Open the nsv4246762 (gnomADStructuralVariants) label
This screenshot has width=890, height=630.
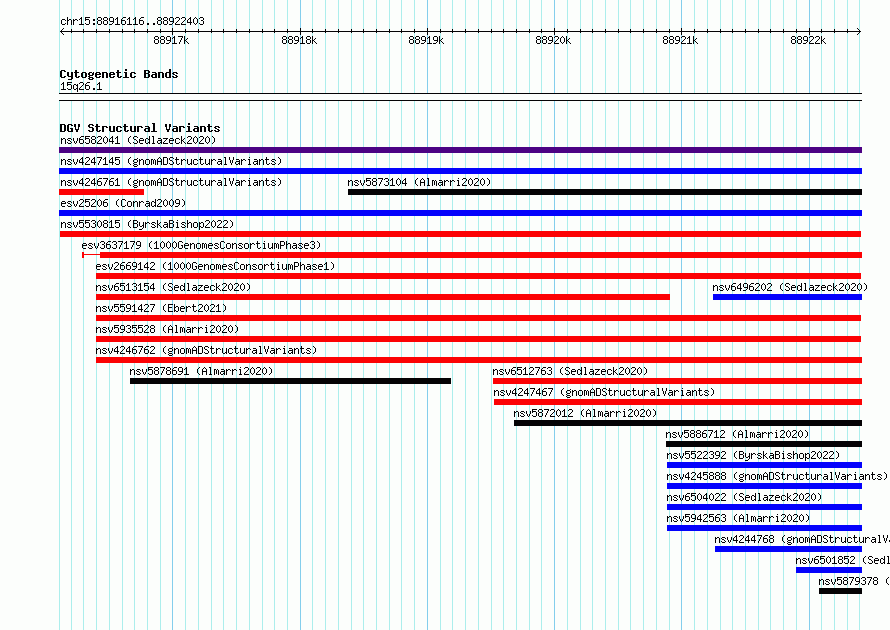coord(206,350)
